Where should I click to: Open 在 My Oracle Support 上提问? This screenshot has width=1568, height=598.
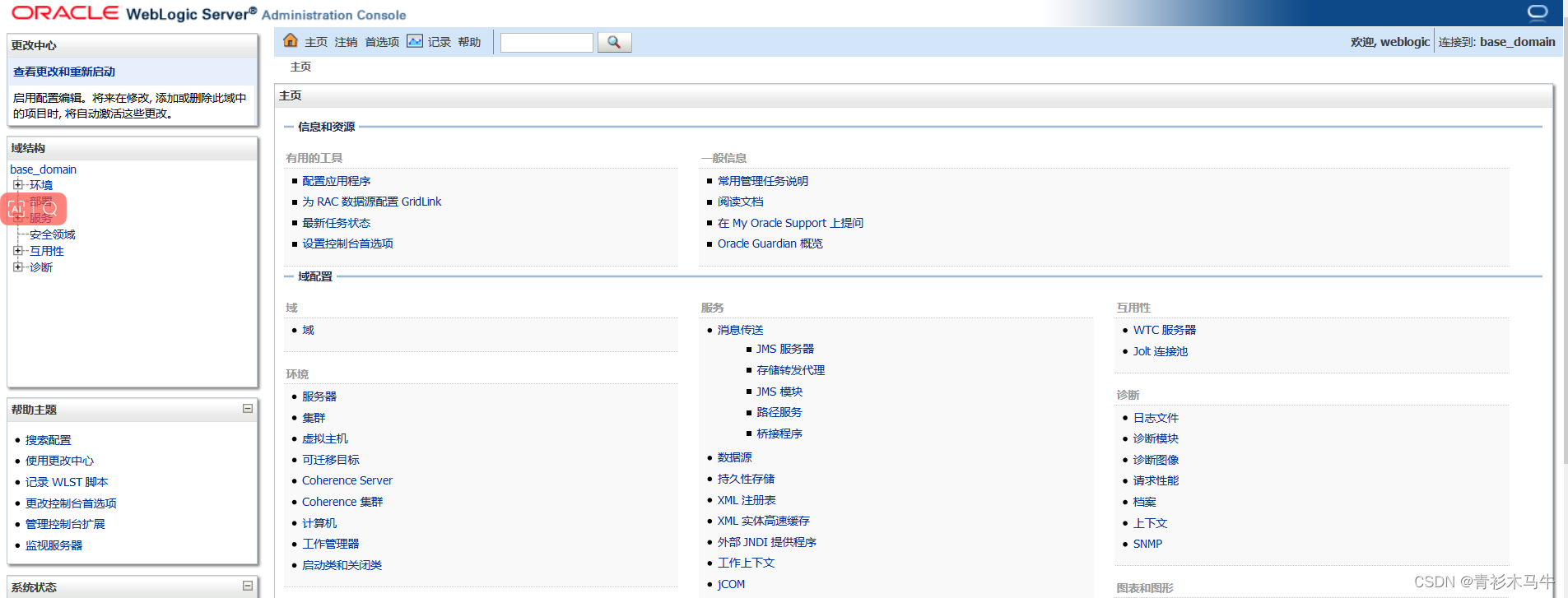tap(790, 223)
